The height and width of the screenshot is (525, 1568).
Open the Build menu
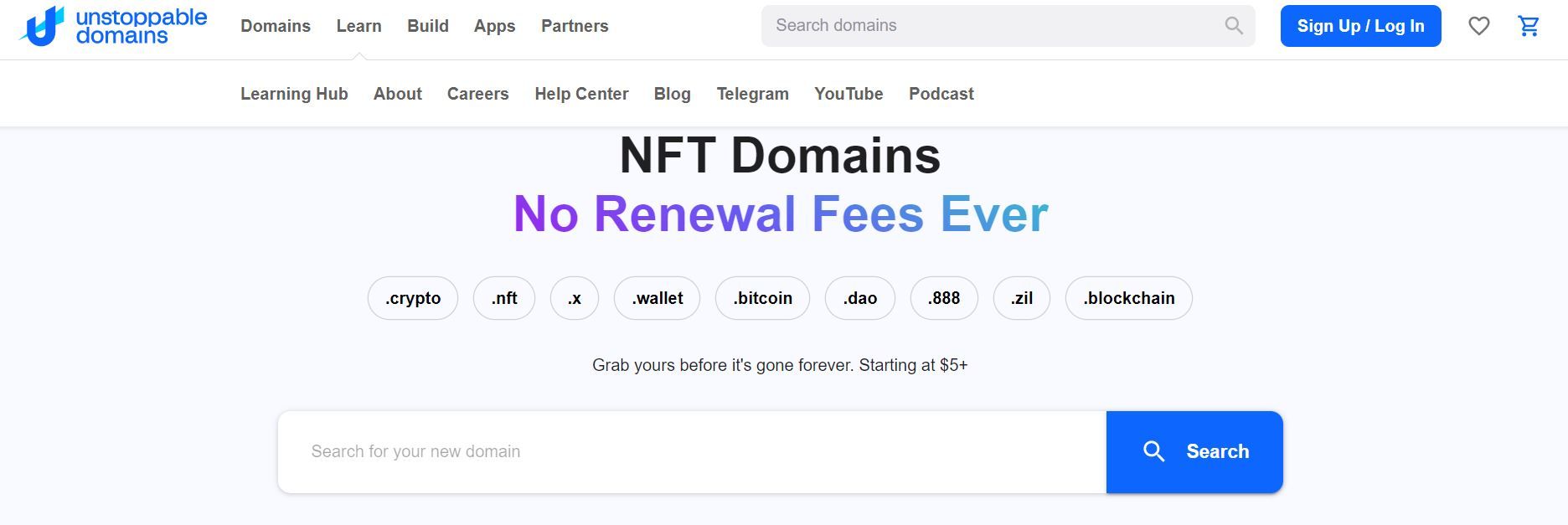click(428, 26)
